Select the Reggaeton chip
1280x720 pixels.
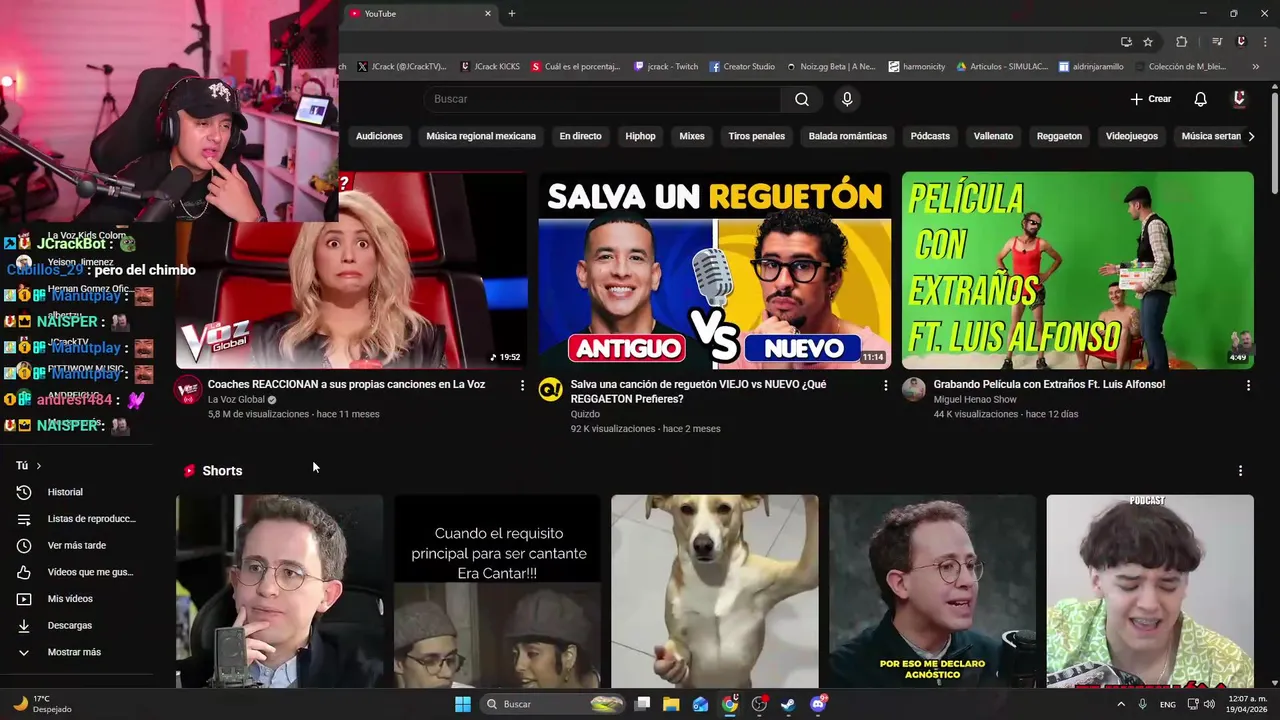click(x=1059, y=136)
